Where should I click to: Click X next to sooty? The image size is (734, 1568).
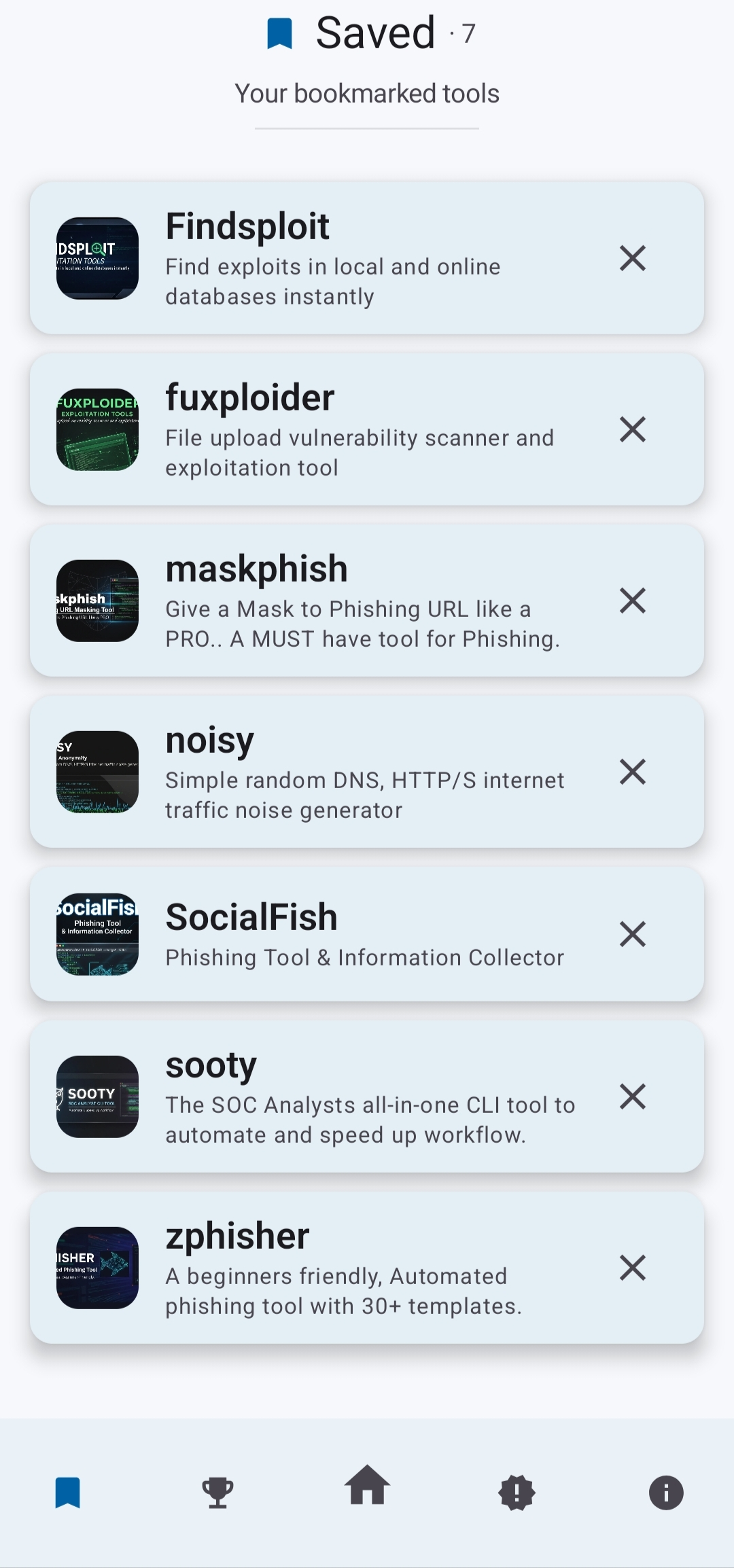click(x=632, y=1097)
